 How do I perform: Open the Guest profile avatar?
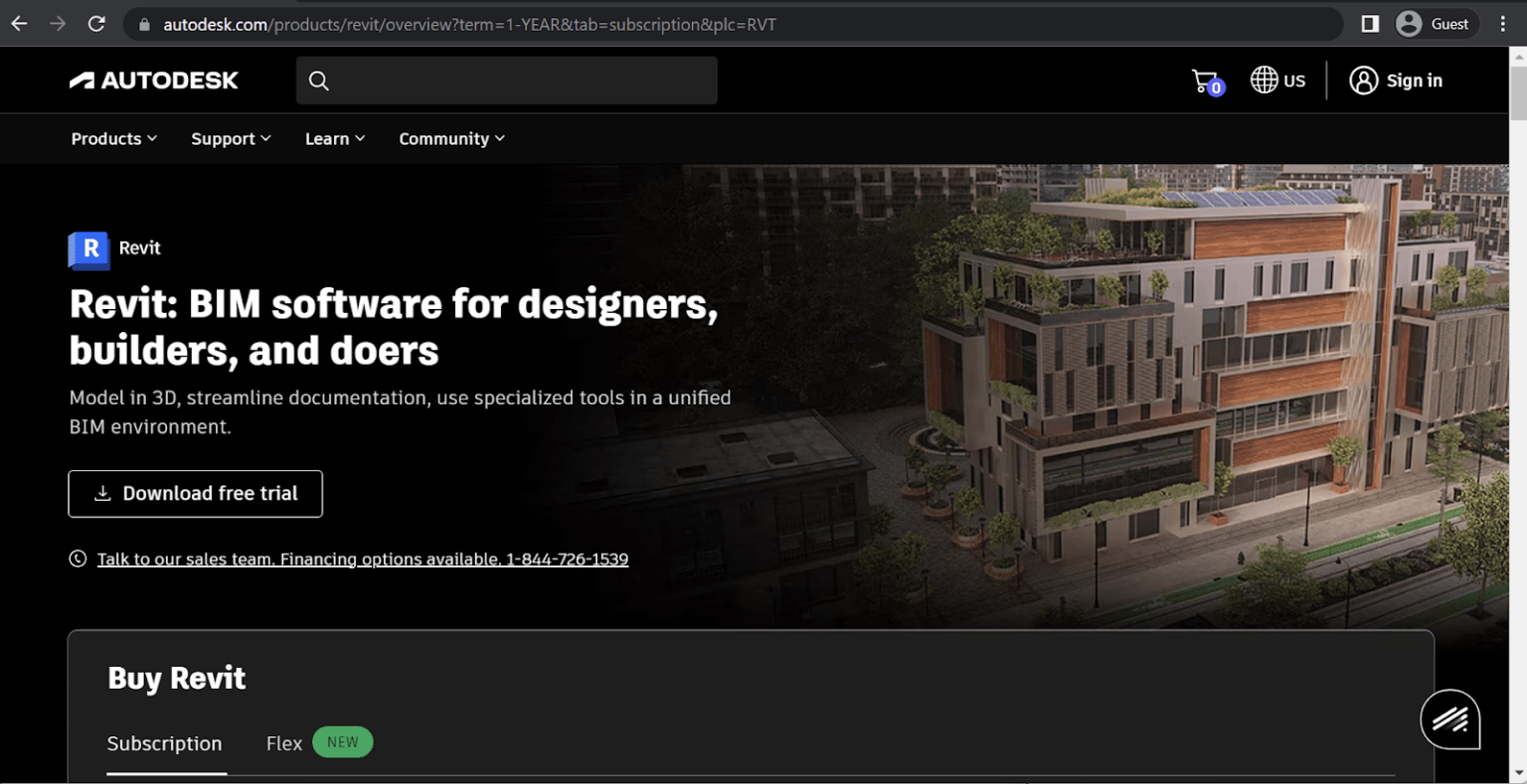[x=1409, y=22]
